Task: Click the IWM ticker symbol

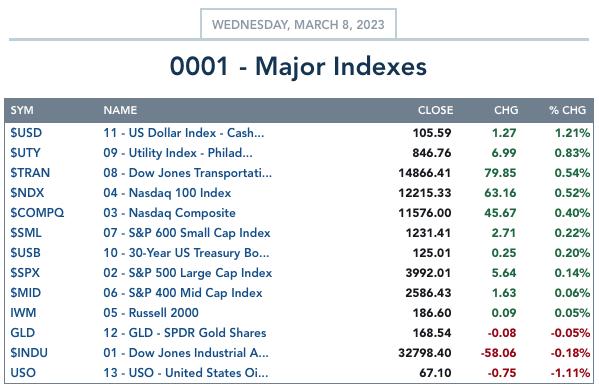Action: click(x=23, y=313)
